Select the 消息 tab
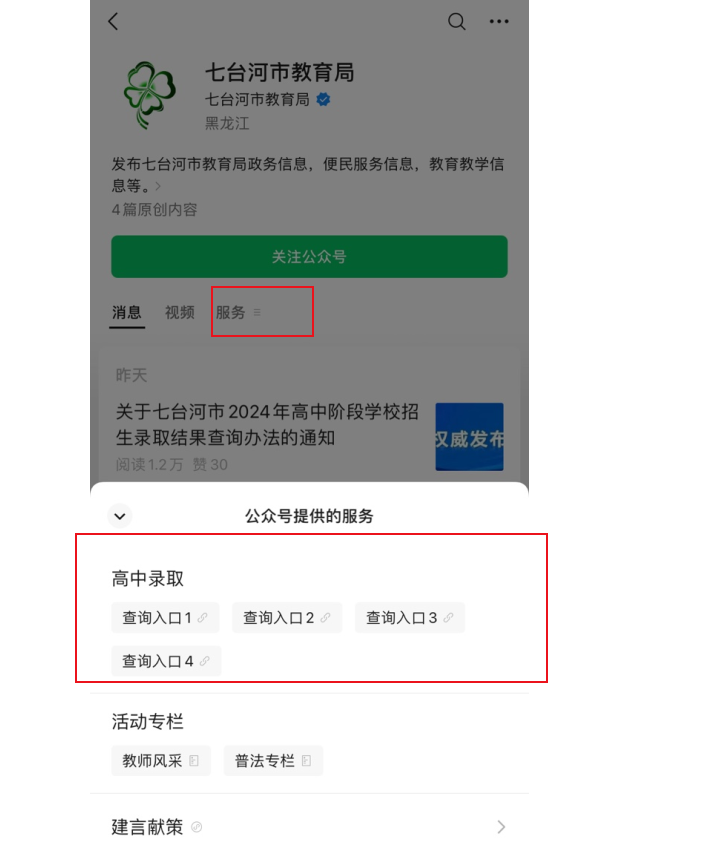716x857 pixels. [127, 313]
